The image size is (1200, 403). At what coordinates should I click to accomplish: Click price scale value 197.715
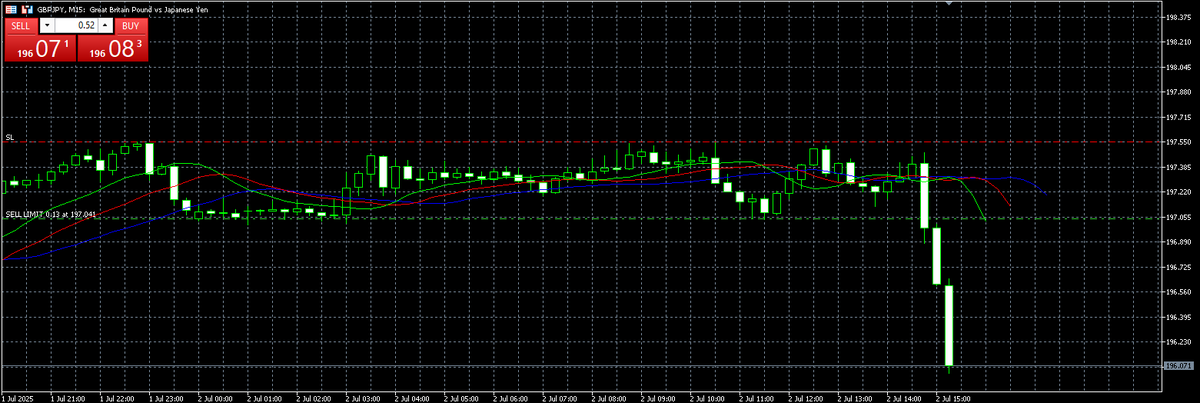(x=1178, y=118)
